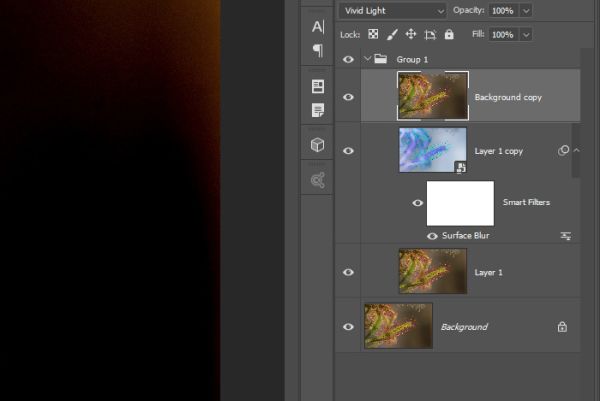Open the Opacity slider dropdown arrow
Screen dimensions: 600x401
[526, 11]
